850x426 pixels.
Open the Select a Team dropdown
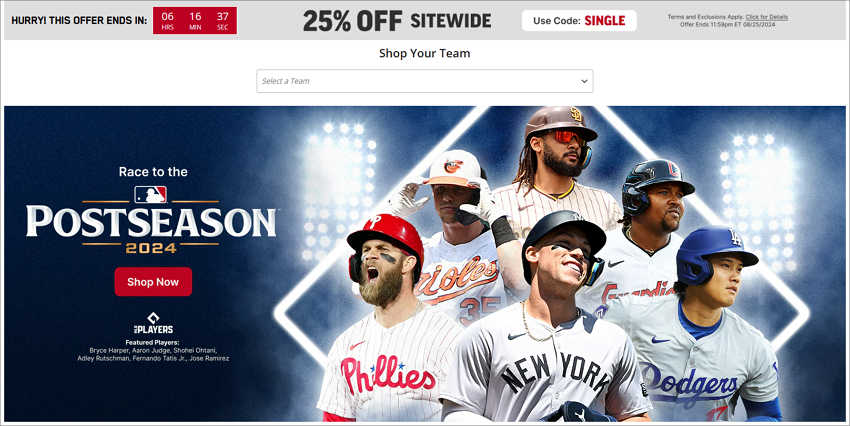424,81
